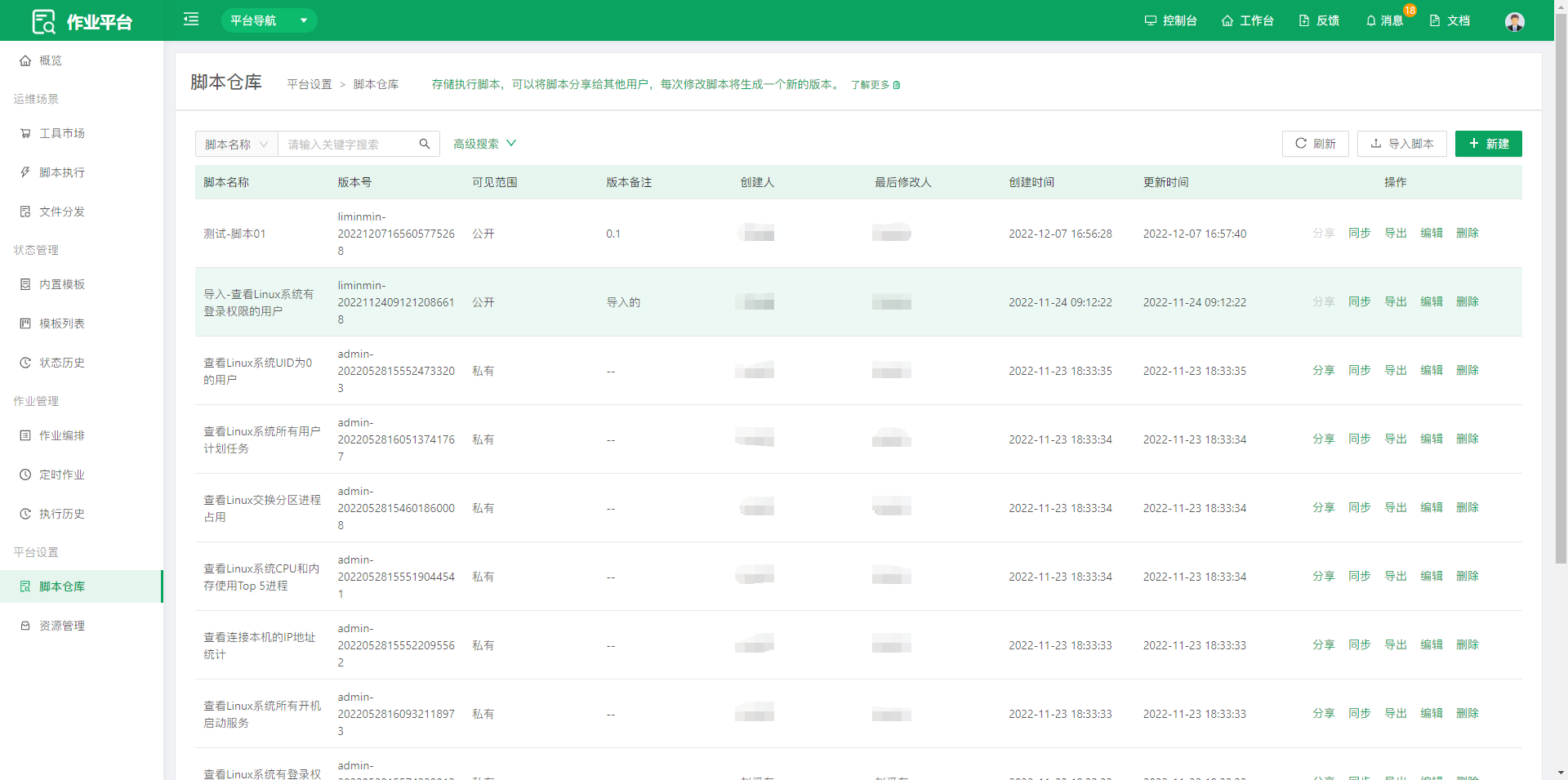This screenshot has width=1568, height=780.
Task: Click 编辑 for 导入-查看Linux系统有登录权限的用户
Action: tap(1432, 301)
